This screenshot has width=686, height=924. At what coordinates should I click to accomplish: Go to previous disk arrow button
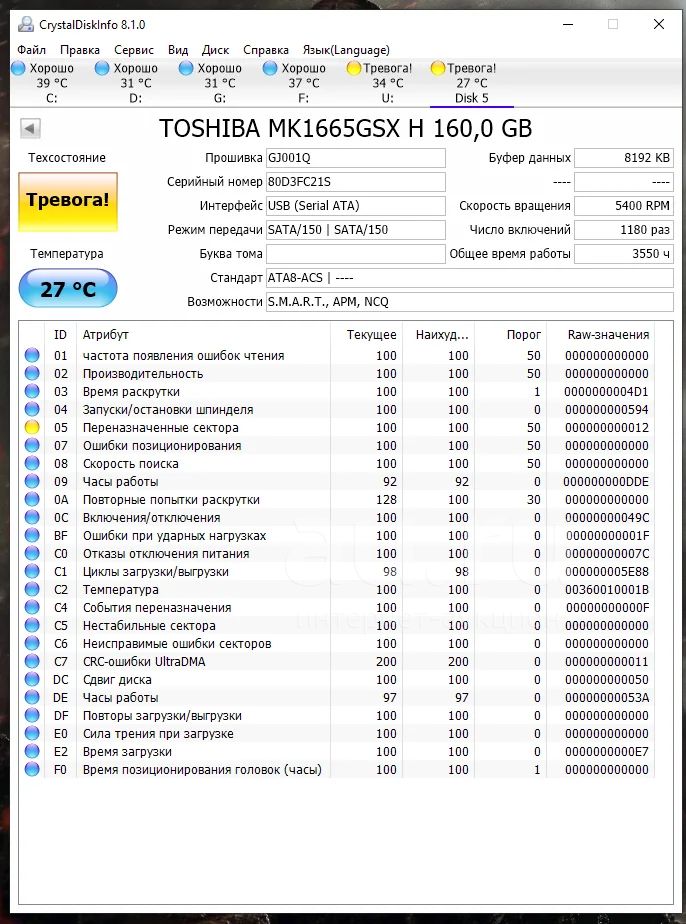pos(31,128)
